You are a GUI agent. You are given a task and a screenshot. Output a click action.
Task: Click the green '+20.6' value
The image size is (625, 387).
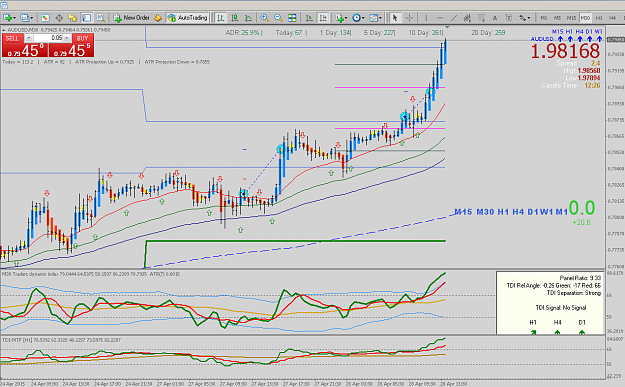click(581, 222)
